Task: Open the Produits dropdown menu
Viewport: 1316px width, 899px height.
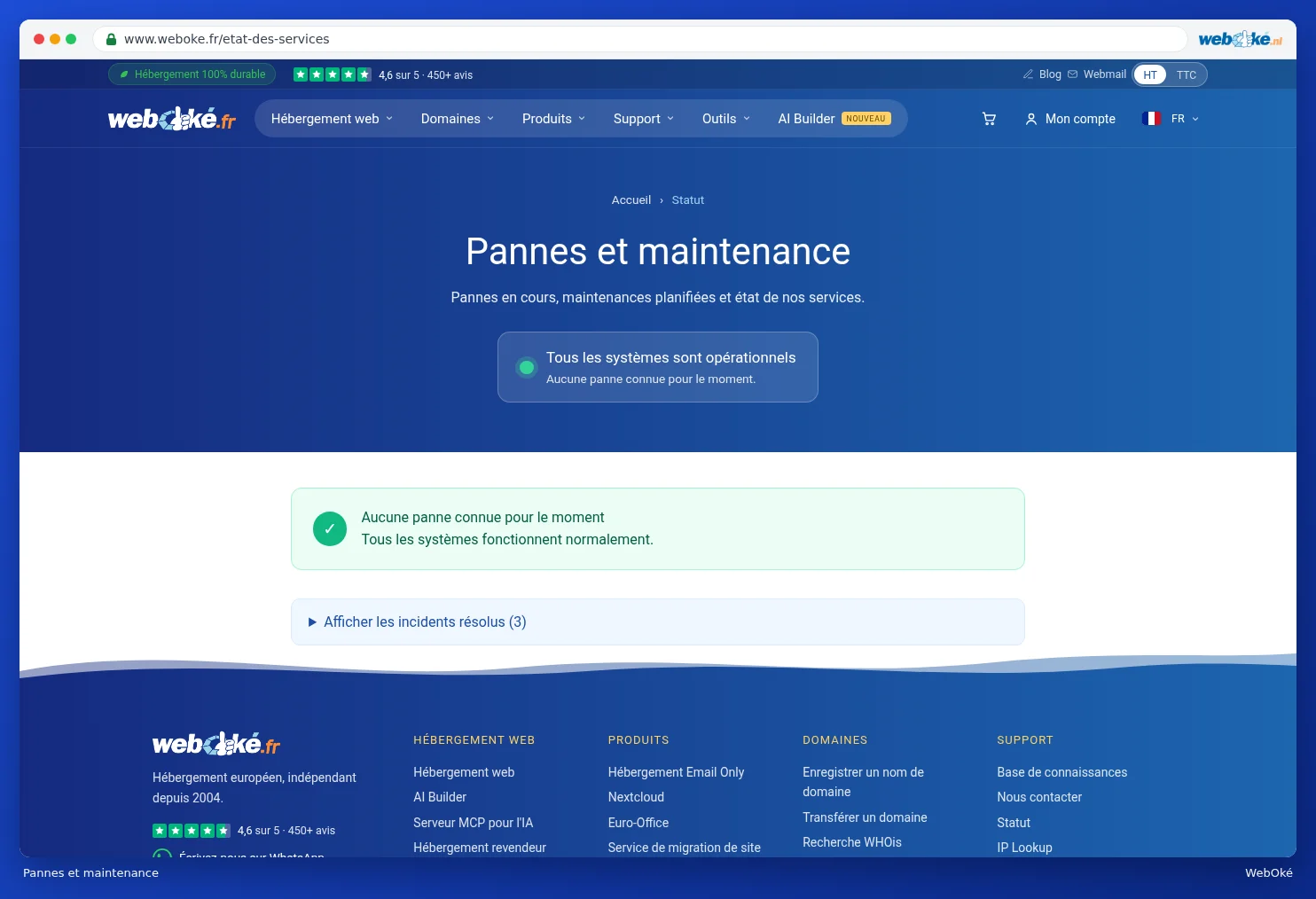Action: click(x=554, y=119)
